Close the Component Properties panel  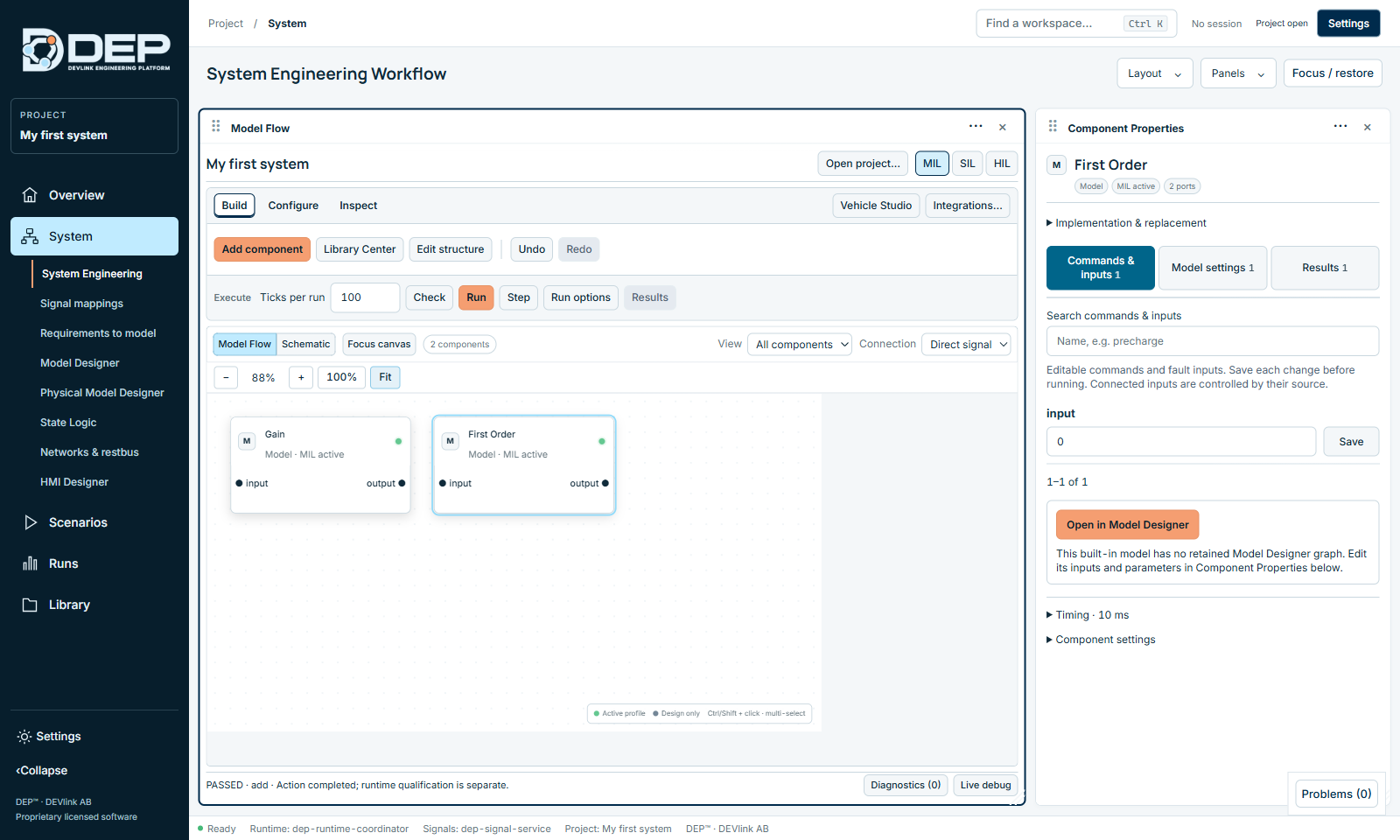[x=1368, y=128]
